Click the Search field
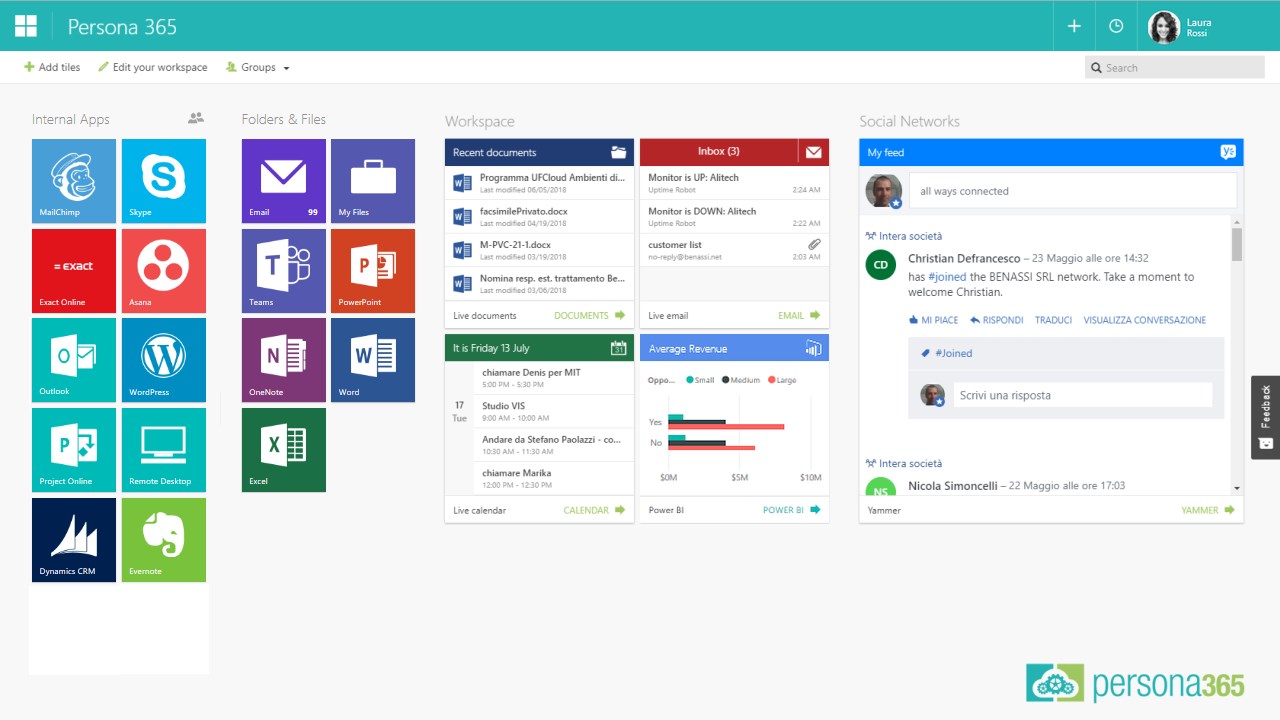The image size is (1280, 720). click(x=1175, y=68)
